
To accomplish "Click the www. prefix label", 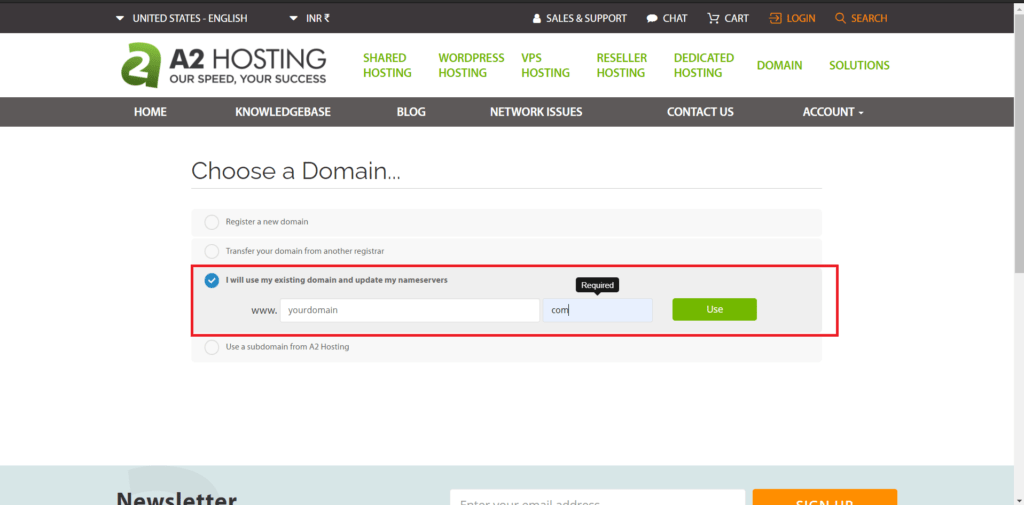I will point(264,310).
